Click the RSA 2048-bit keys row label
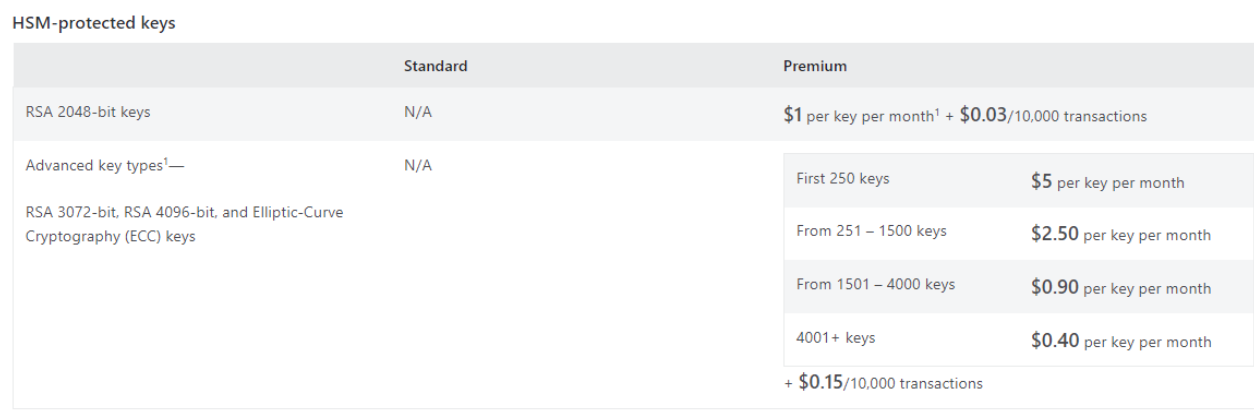Viewport: 1254px width, 418px height. coord(88,112)
